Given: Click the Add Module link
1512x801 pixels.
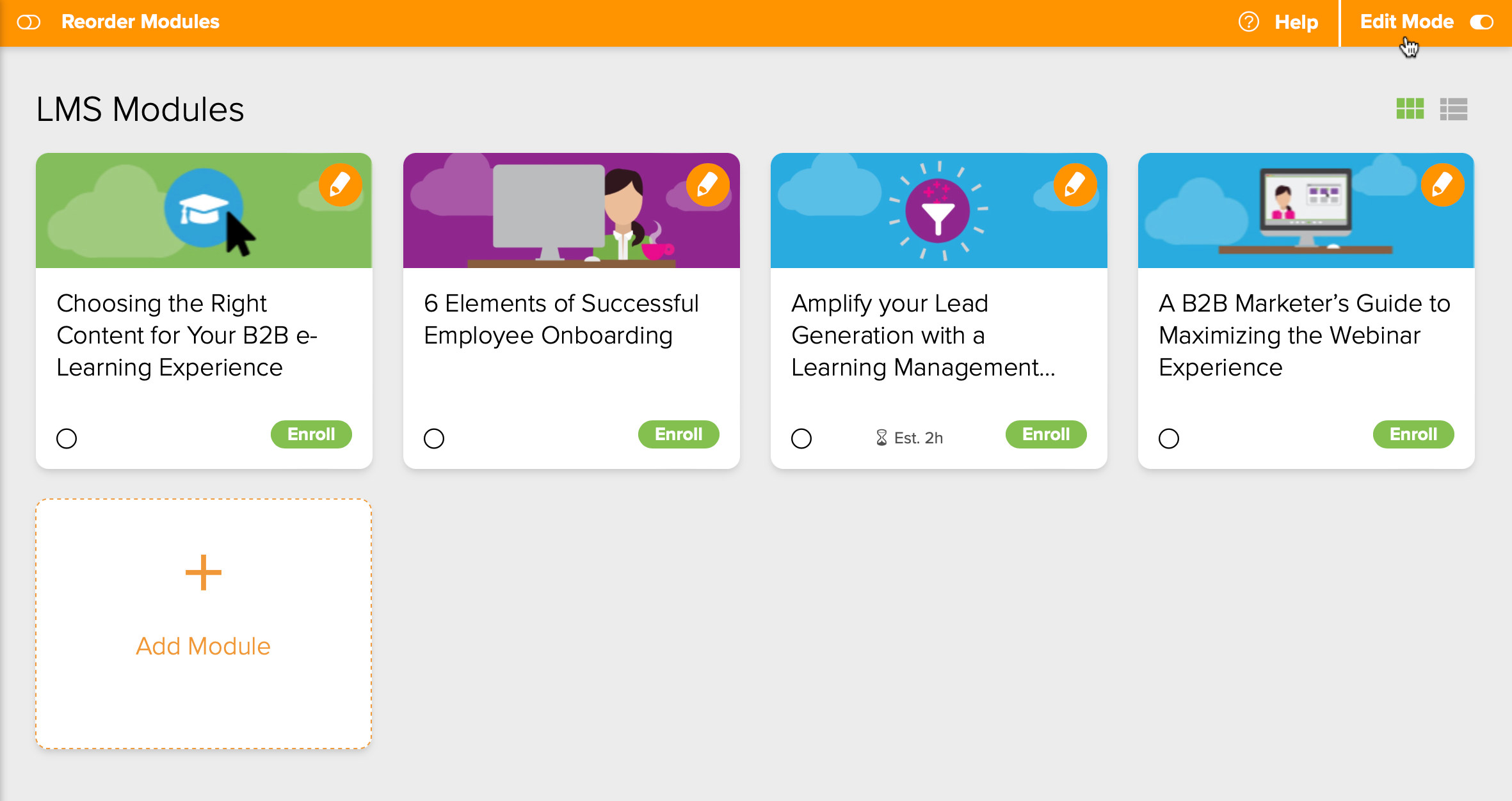Looking at the screenshot, I should (x=203, y=646).
